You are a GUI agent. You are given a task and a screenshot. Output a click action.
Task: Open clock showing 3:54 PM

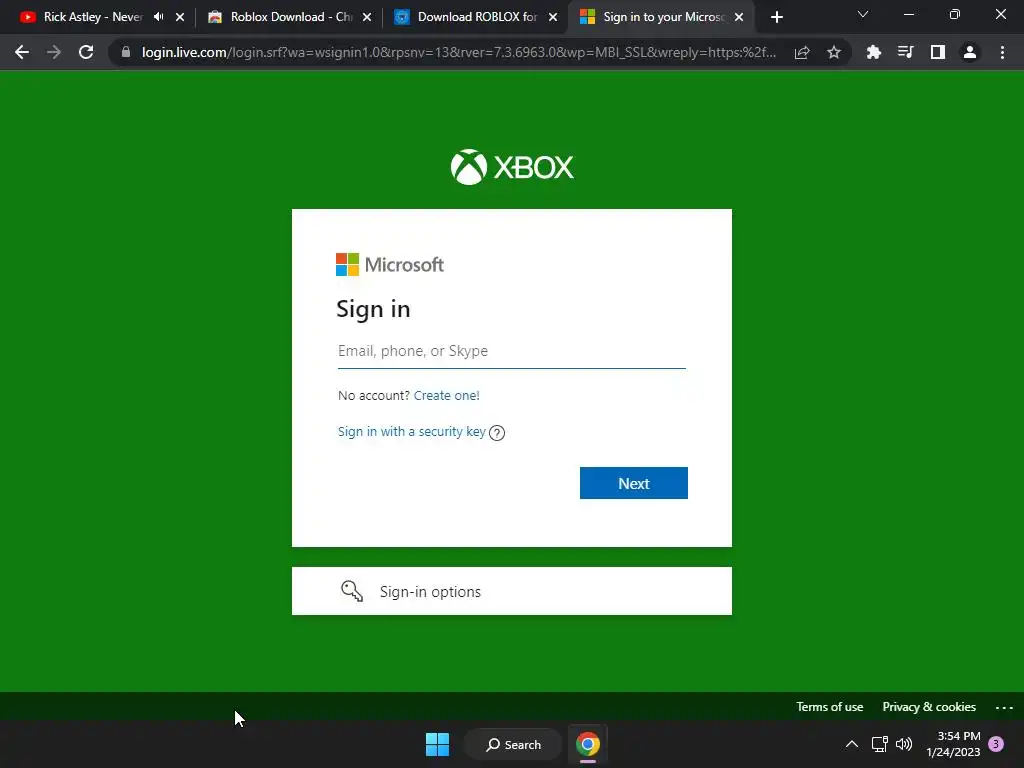pyautogui.click(x=953, y=744)
